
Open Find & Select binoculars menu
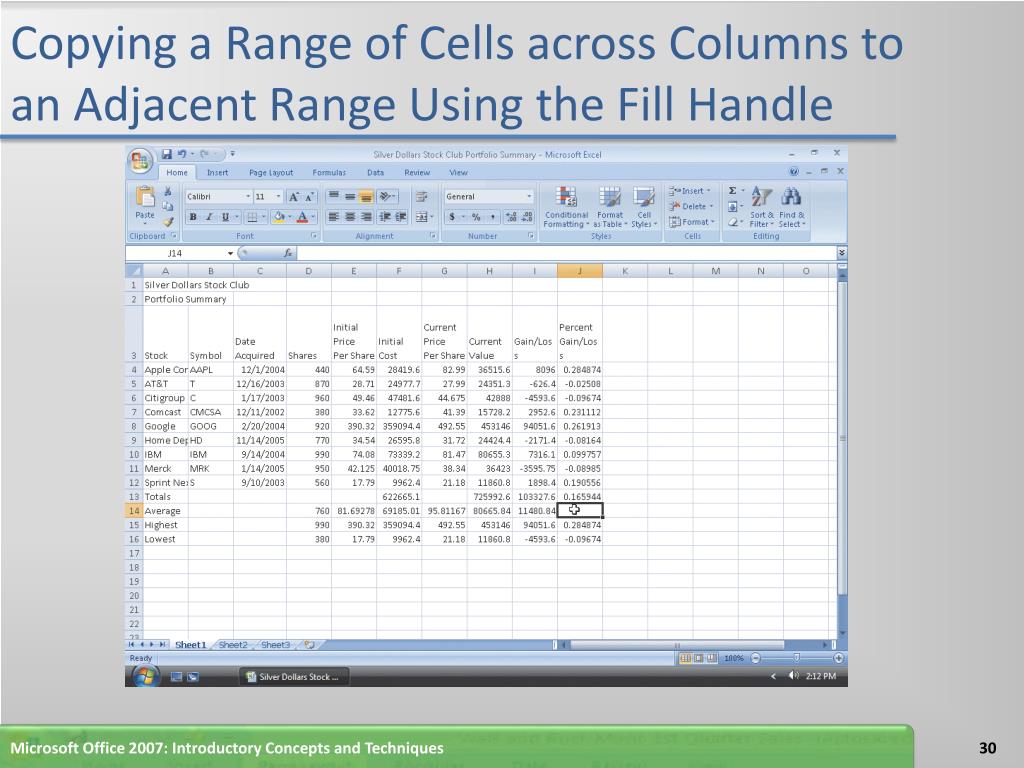coord(792,207)
